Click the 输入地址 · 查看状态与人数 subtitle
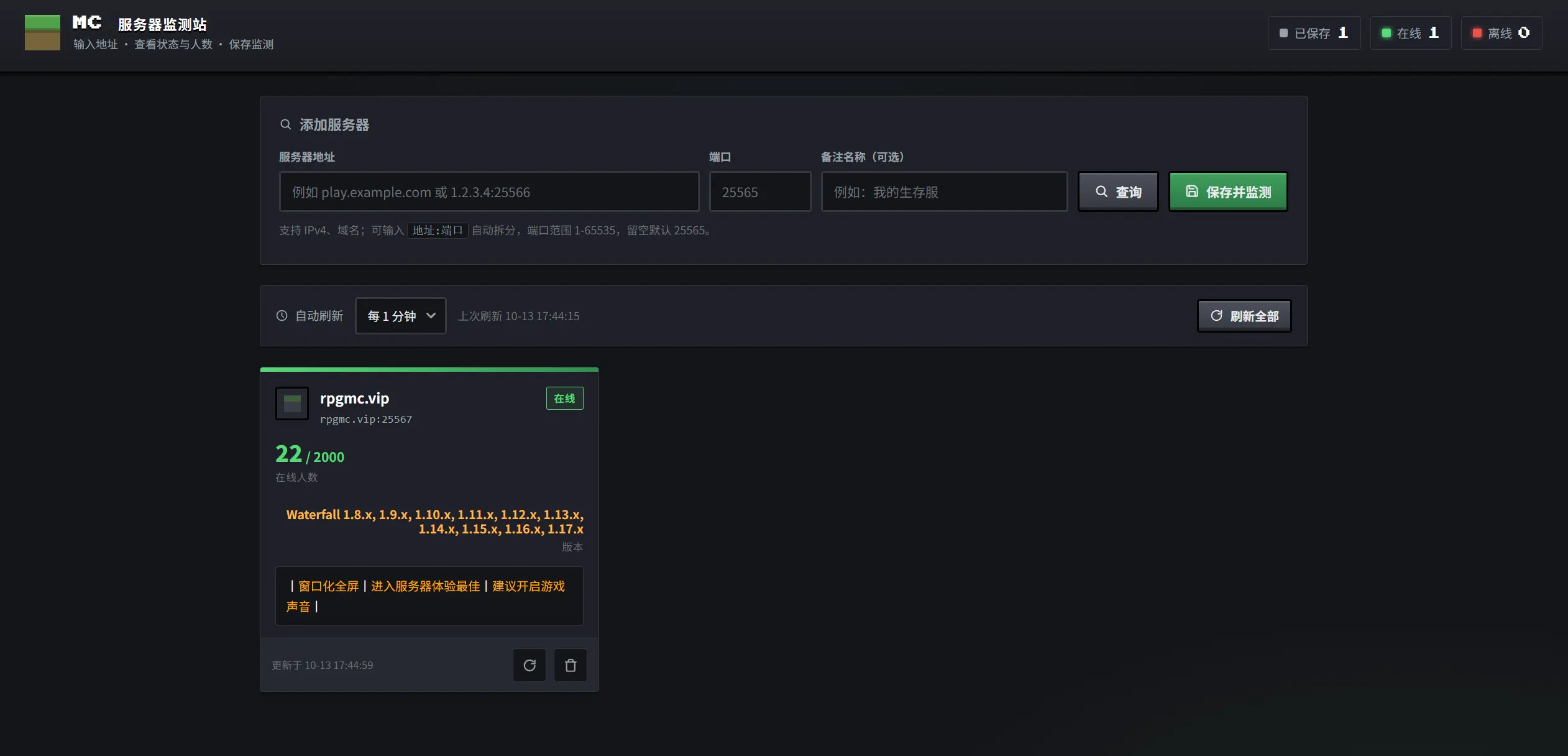Viewport: 1568px width, 756px height. click(173, 44)
